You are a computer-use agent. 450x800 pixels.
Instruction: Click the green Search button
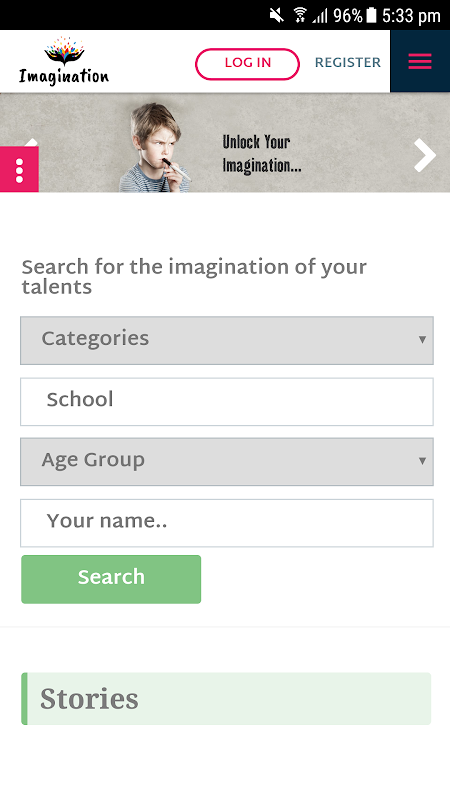tap(111, 579)
